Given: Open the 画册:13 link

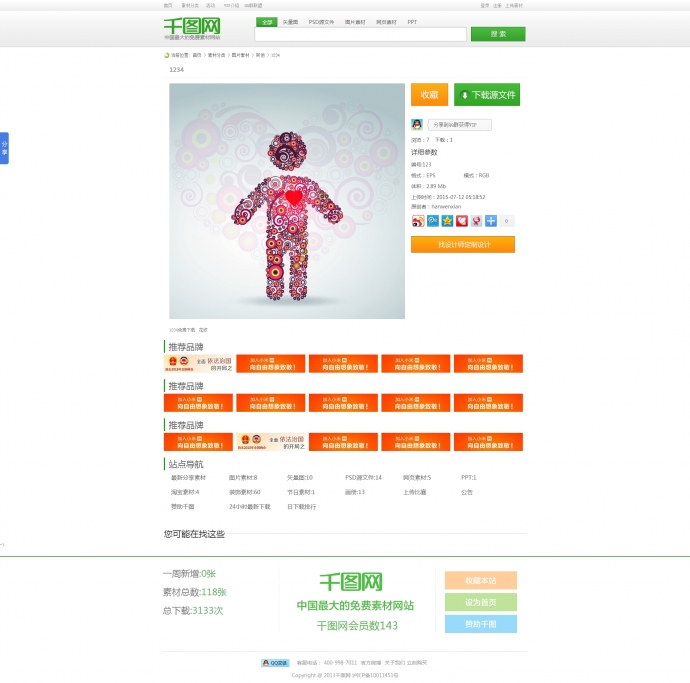Looking at the screenshot, I should (x=355, y=492).
